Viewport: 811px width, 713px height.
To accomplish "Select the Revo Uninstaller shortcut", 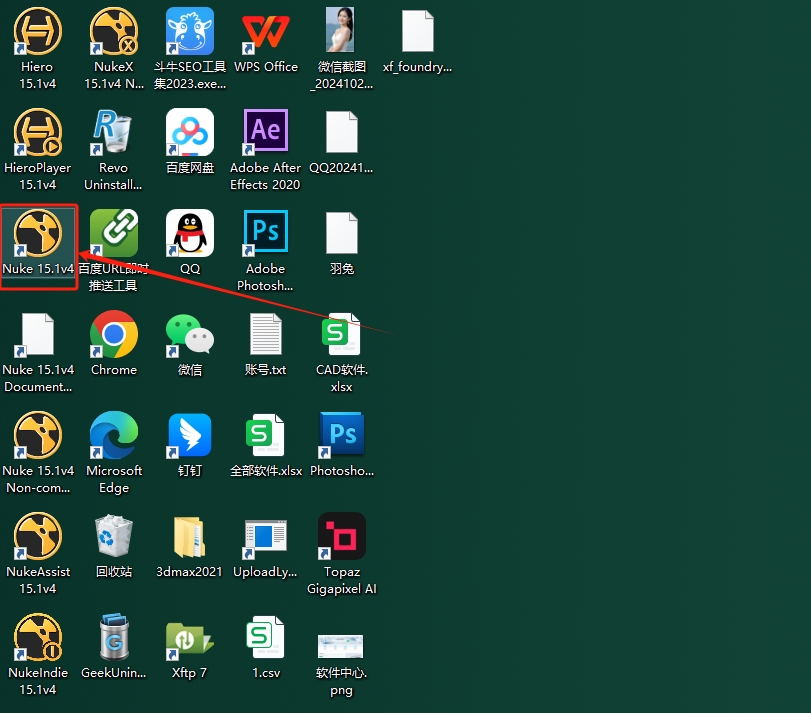I will [x=113, y=133].
